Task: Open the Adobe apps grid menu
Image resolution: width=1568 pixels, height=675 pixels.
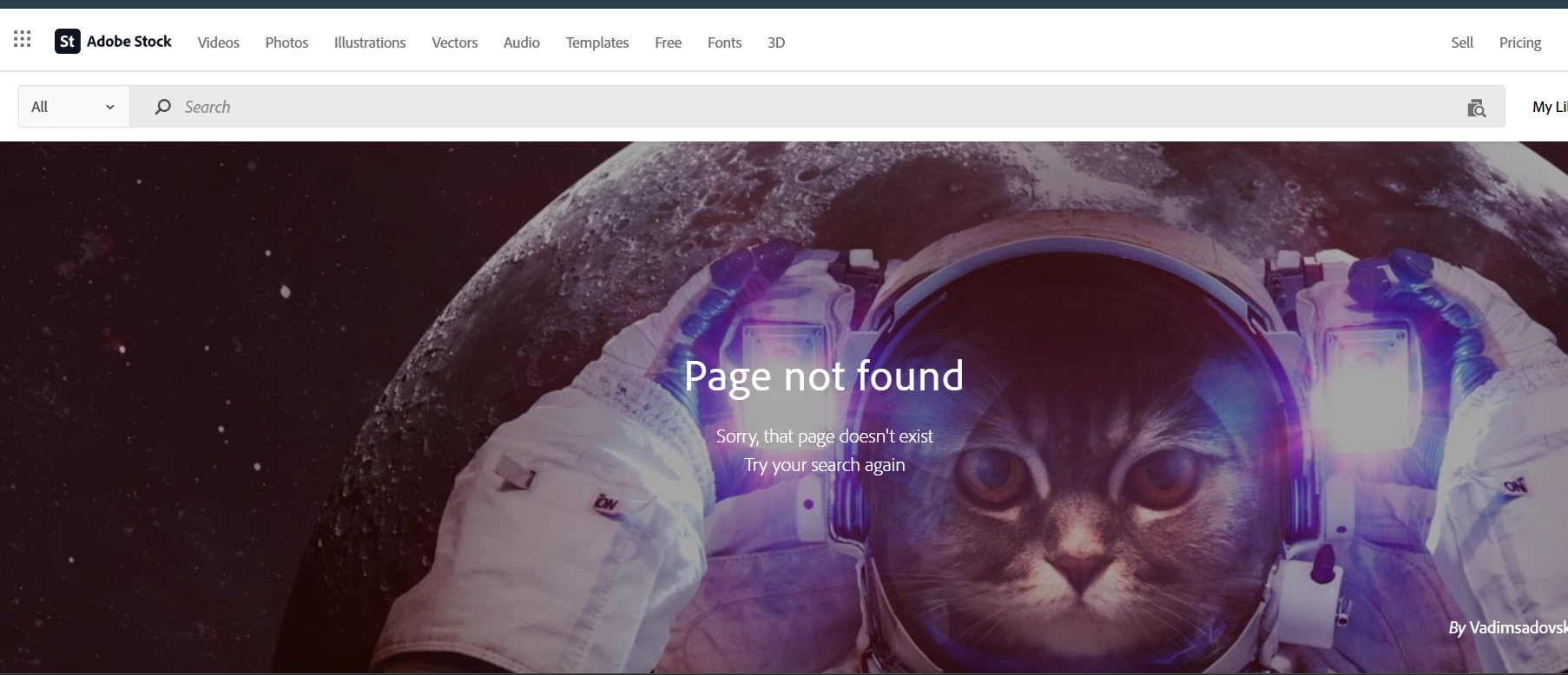Action: coord(23,39)
